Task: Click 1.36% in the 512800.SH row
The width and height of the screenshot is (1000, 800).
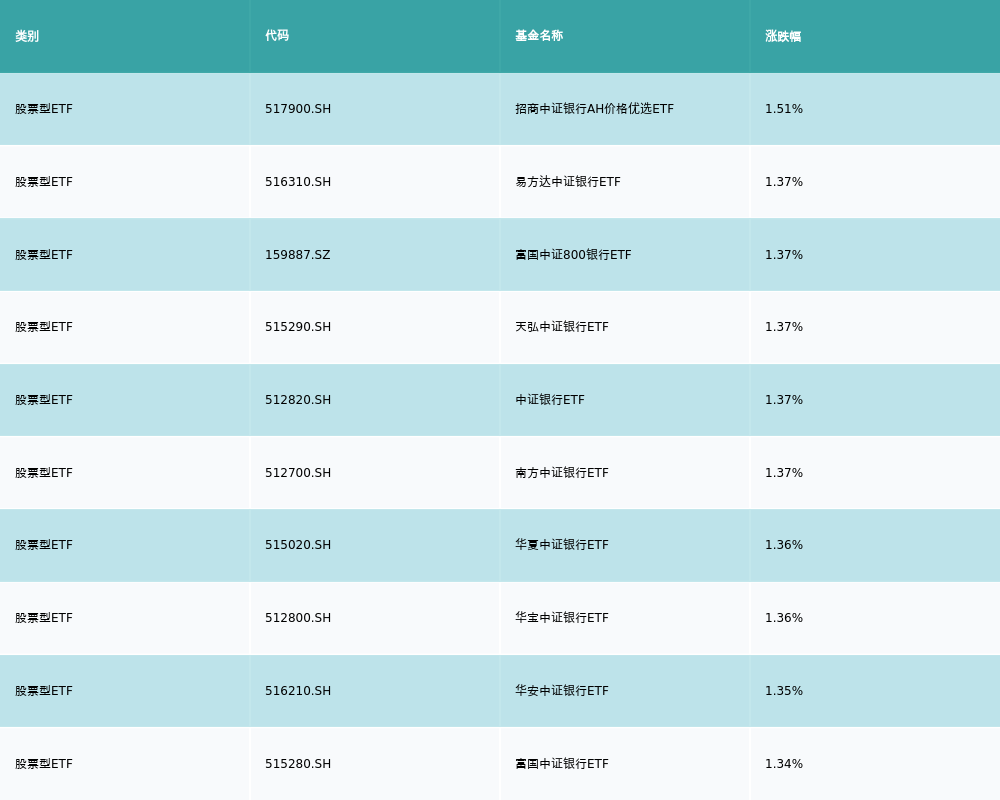Action: point(784,618)
